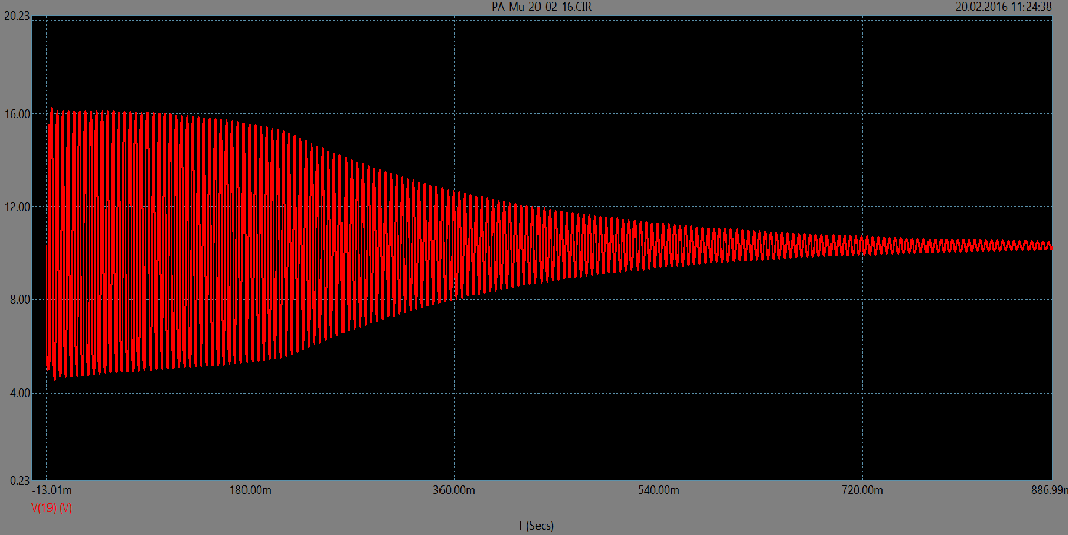Click the plot title PA Mu 20 02 16.CIR
The width and height of the screenshot is (1068, 535).
pyautogui.click(x=534, y=6)
